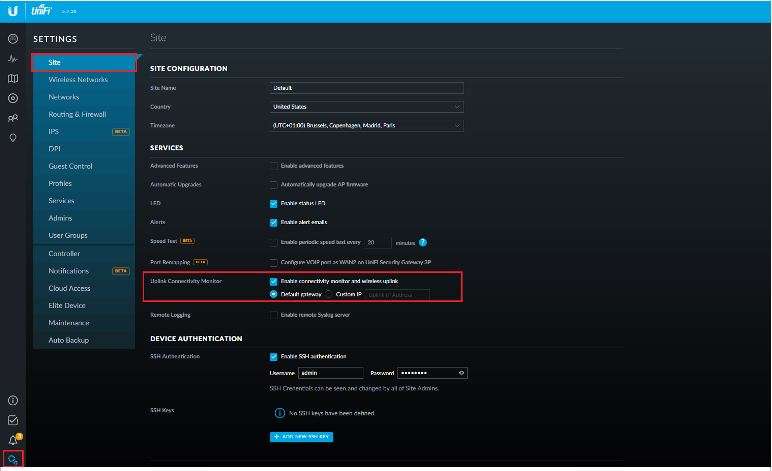Open the Clients icon in sidebar

(13, 118)
